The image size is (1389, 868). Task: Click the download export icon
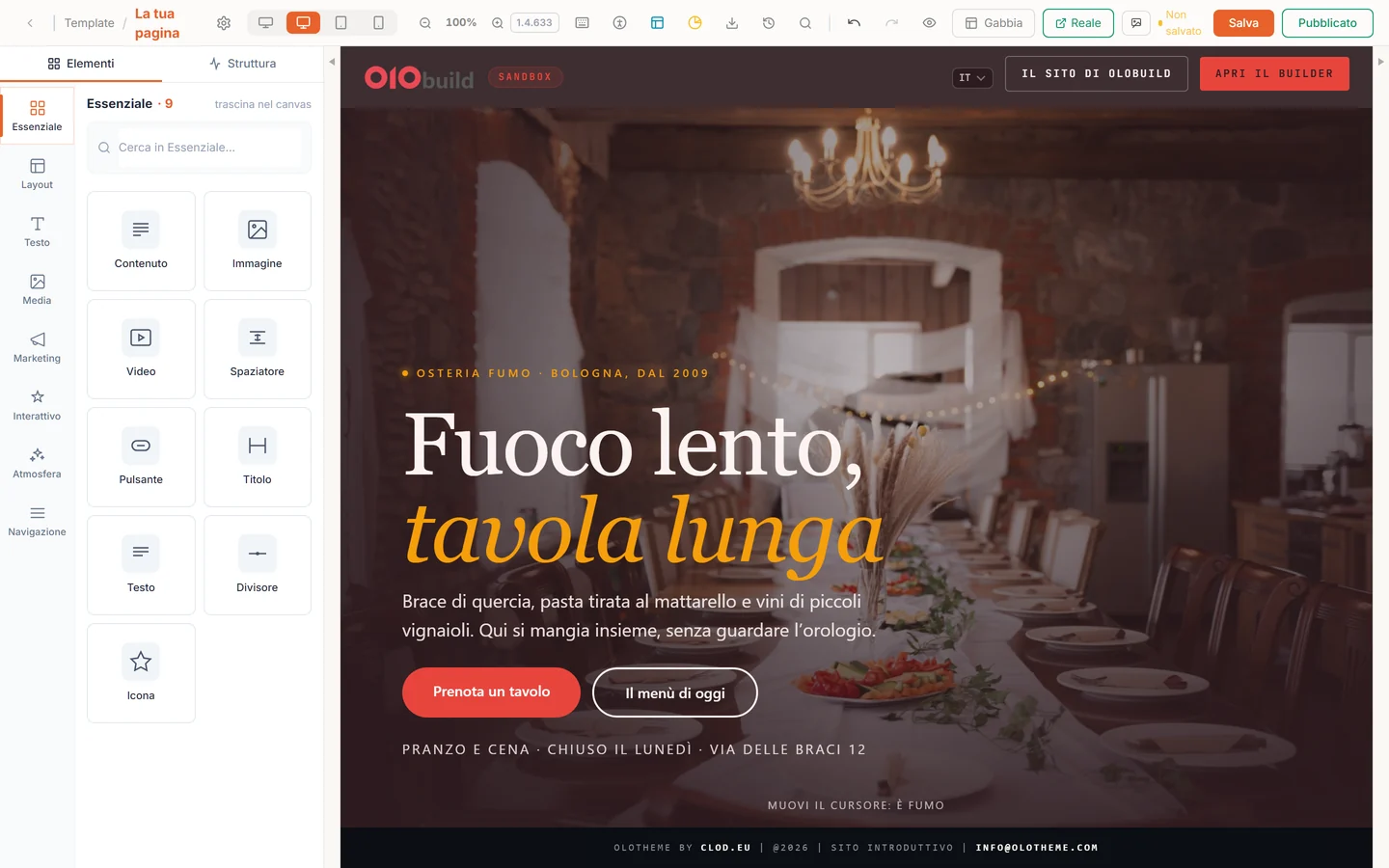[732, 23]
